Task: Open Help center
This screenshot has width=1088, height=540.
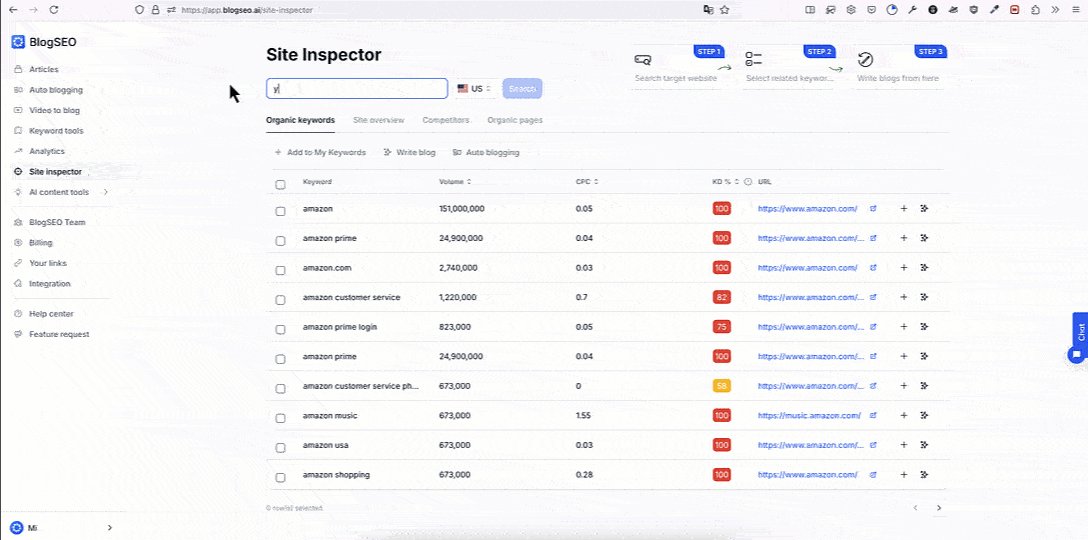Action: 51,314
